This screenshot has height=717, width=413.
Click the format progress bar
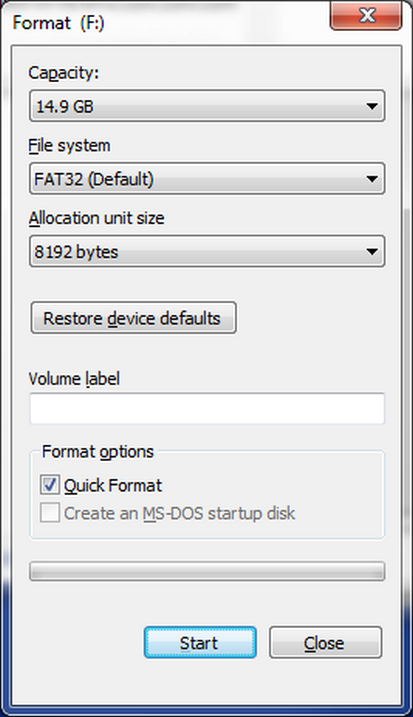coord(207,572)
